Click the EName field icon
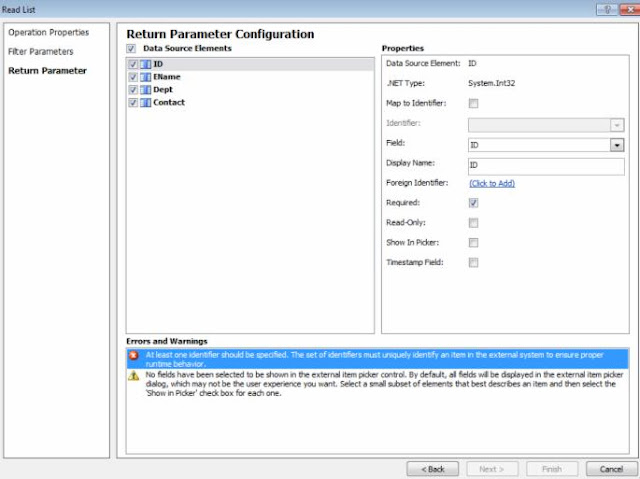This screenshot has width=640, height=479. [146, 77]
